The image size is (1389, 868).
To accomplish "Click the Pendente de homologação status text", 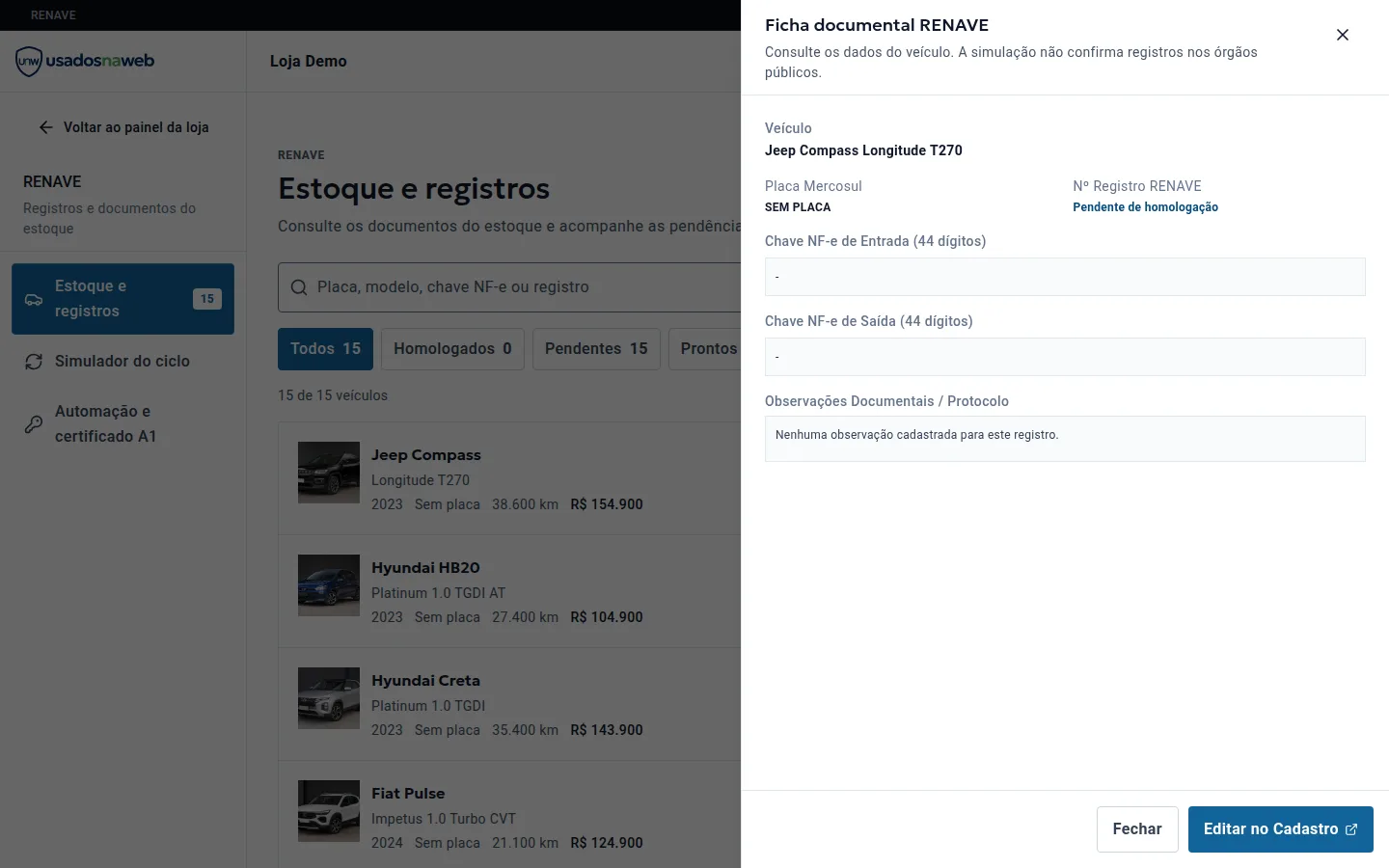I will [1145, 207].
